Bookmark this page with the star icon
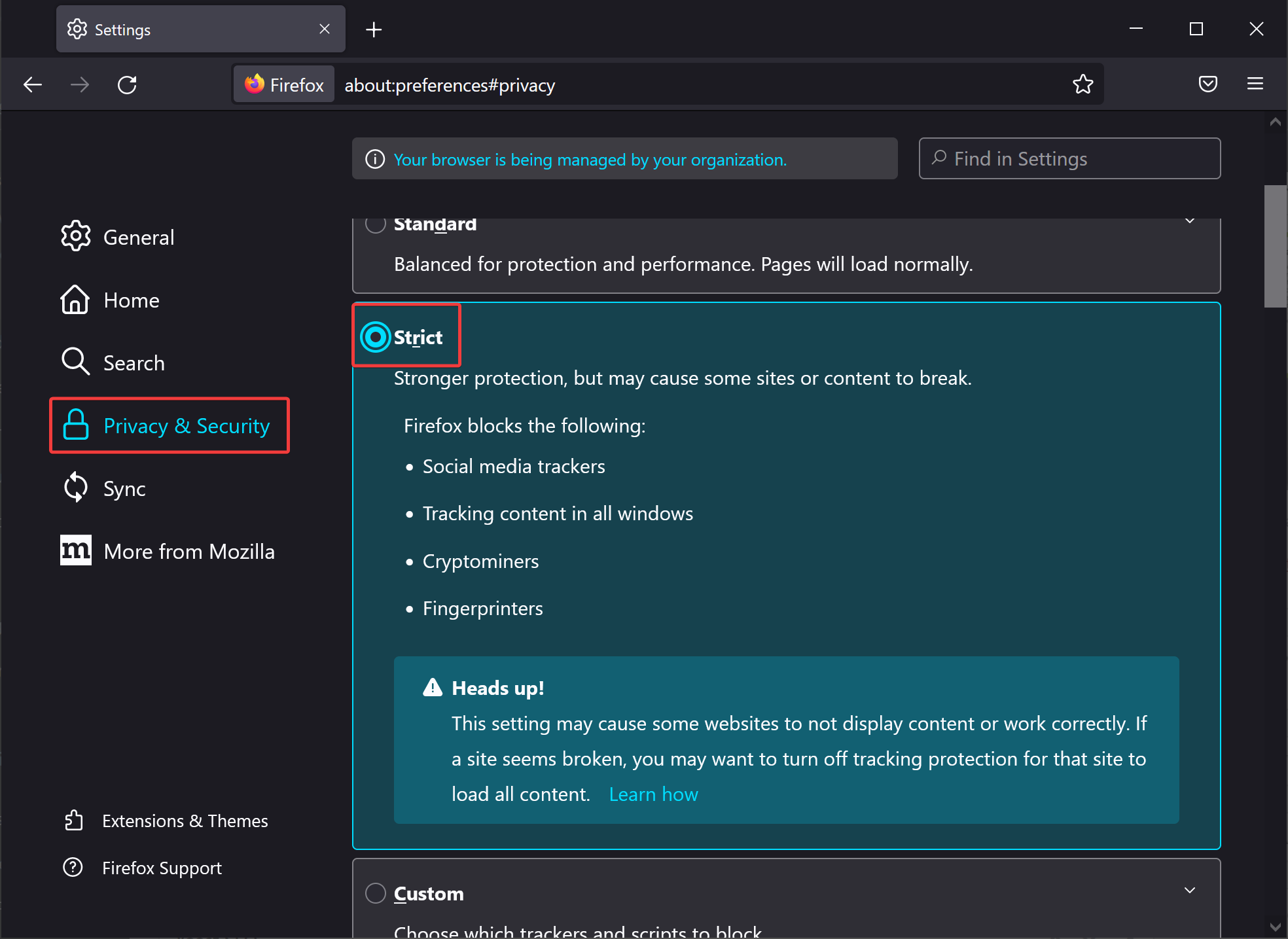This screenshot has height=939, width=1288. tap(1083, 84)
